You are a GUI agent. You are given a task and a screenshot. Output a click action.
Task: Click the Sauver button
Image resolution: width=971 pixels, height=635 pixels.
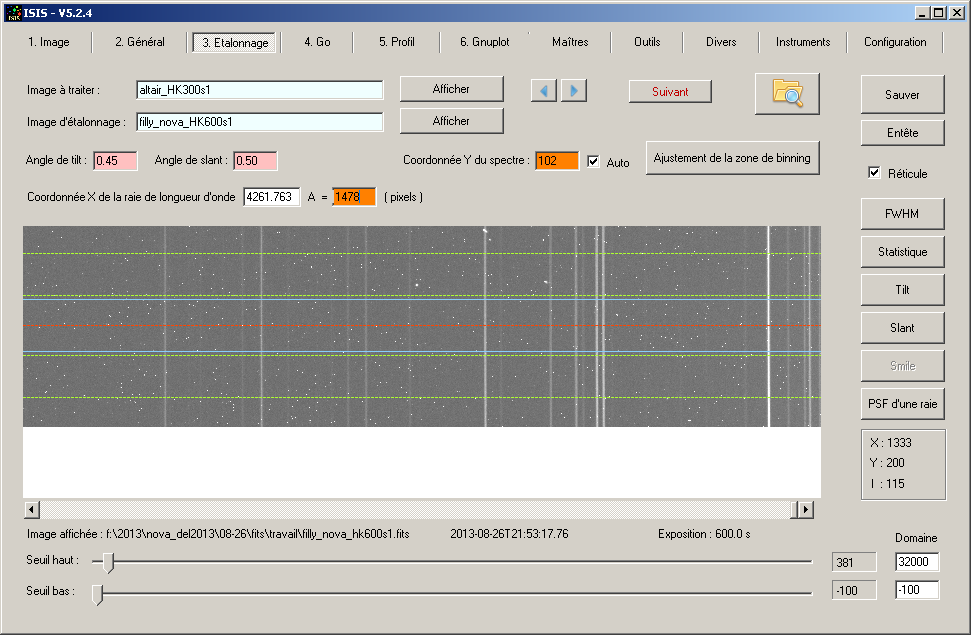(902, 95)
